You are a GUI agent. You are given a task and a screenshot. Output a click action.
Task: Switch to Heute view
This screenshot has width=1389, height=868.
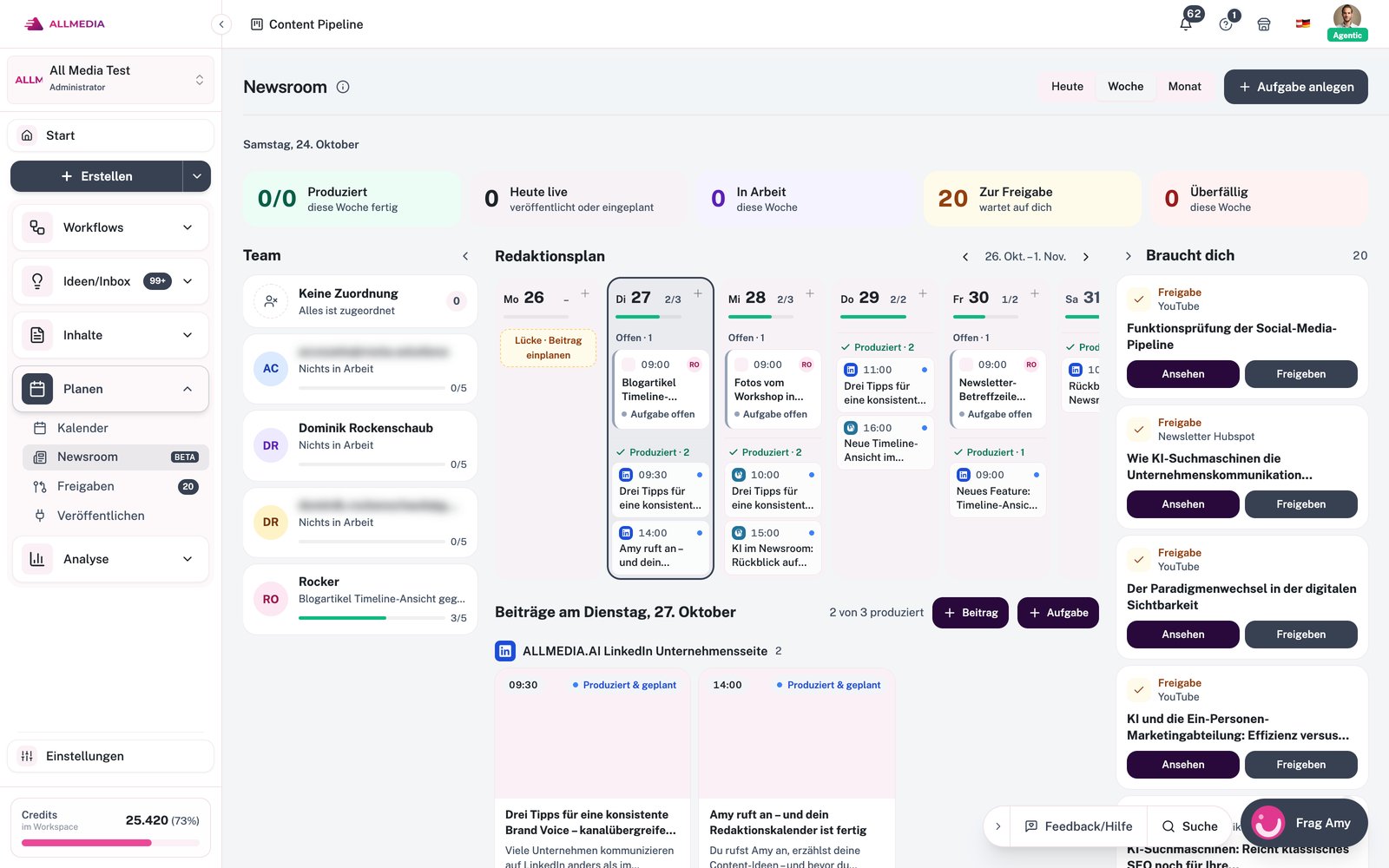click(1067, 87)
